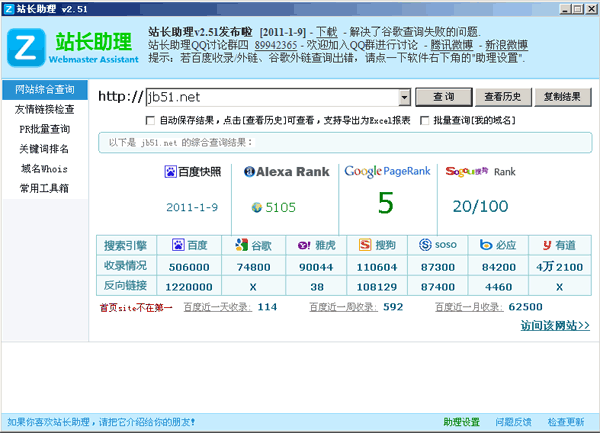Click Google icon in search engine row
This screenshot has height=433, width=600.
coord(241,245)
